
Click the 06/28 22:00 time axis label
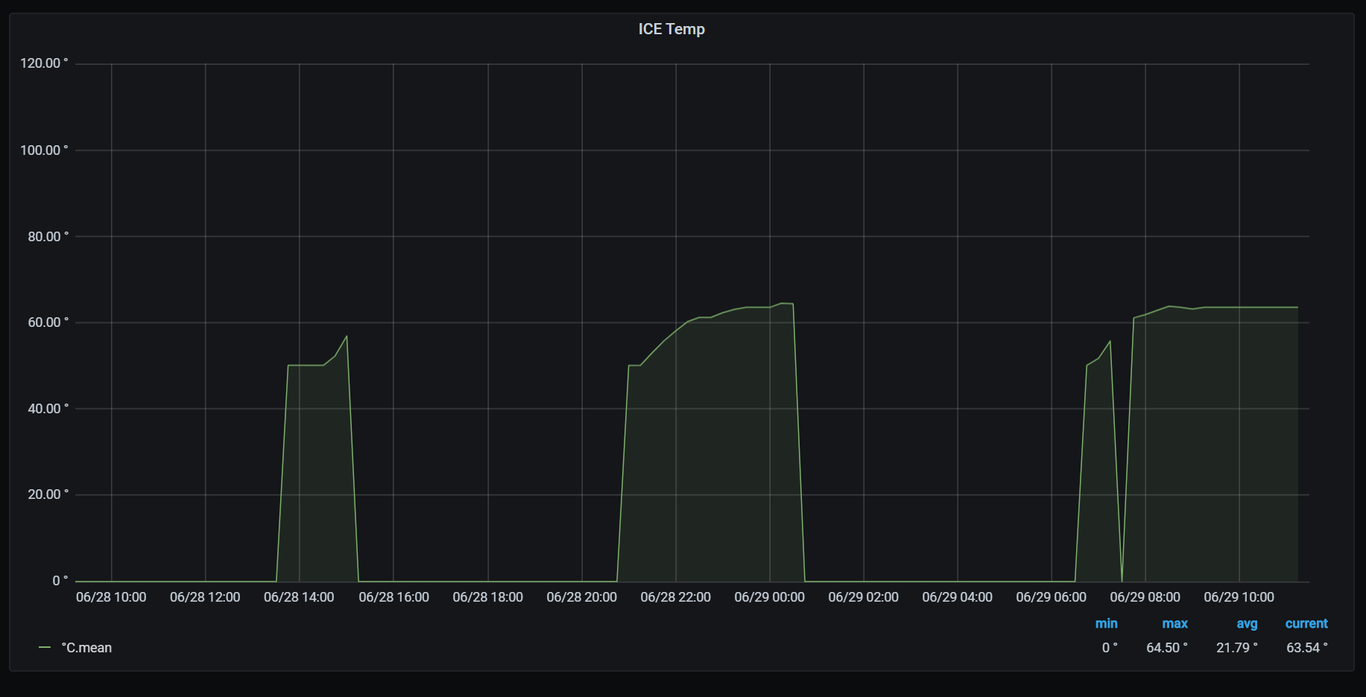pyautogui.click(x=675, y=597)
